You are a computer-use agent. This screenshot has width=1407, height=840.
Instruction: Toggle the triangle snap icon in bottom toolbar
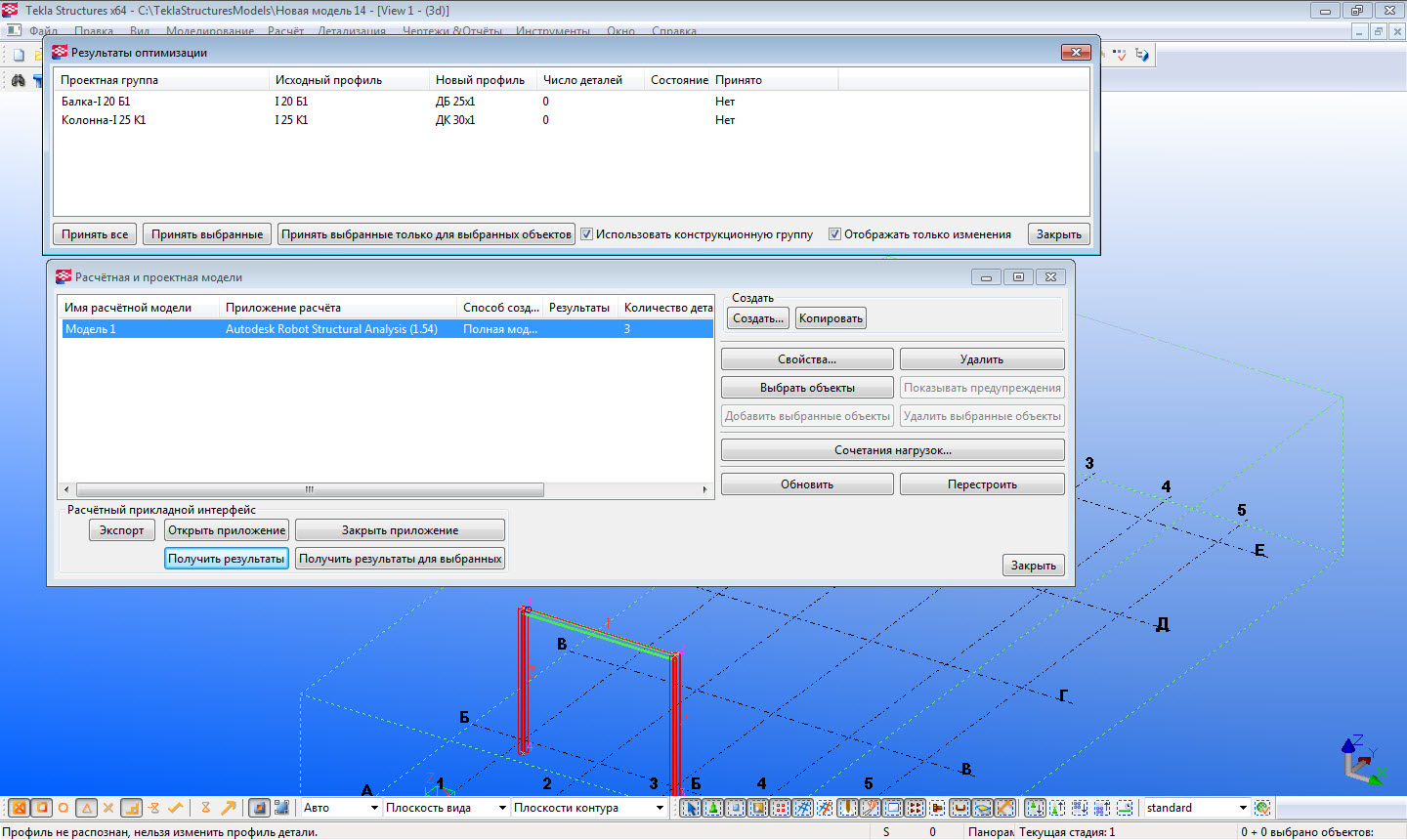(x=86, y=808)
